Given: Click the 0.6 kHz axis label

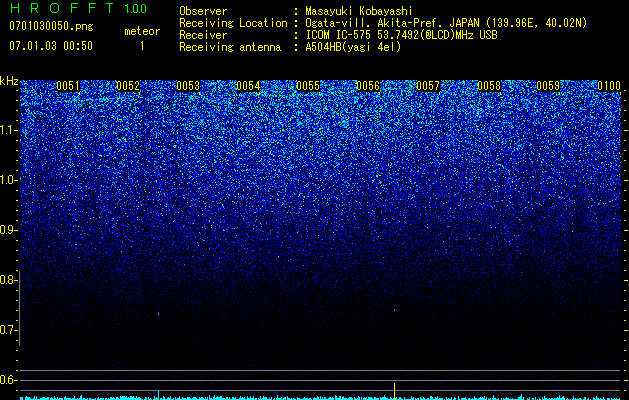Looking at the screenshot, I should (9, 380).
